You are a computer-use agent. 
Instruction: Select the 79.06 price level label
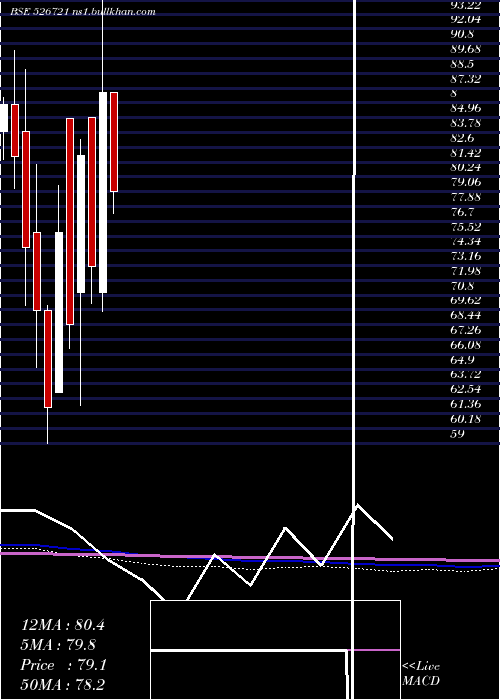click(466, 183)
